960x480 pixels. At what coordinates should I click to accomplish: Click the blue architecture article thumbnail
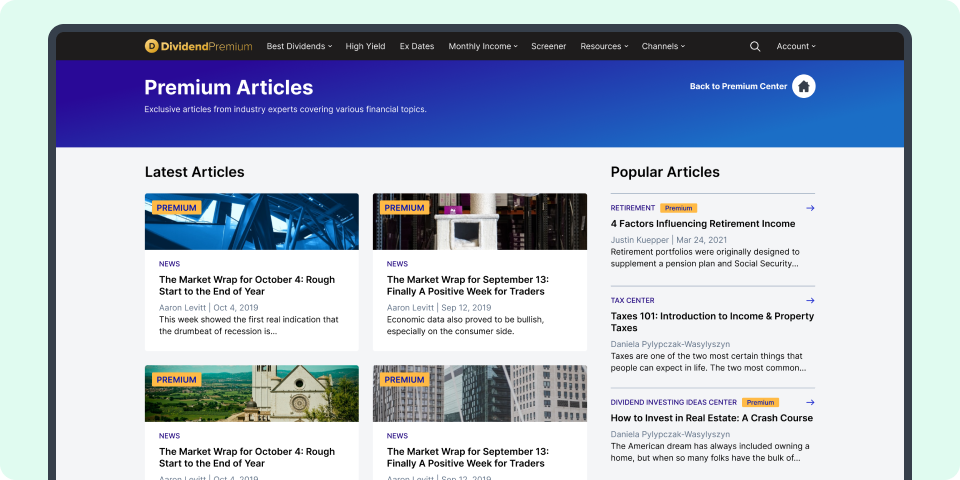[252, 222]
